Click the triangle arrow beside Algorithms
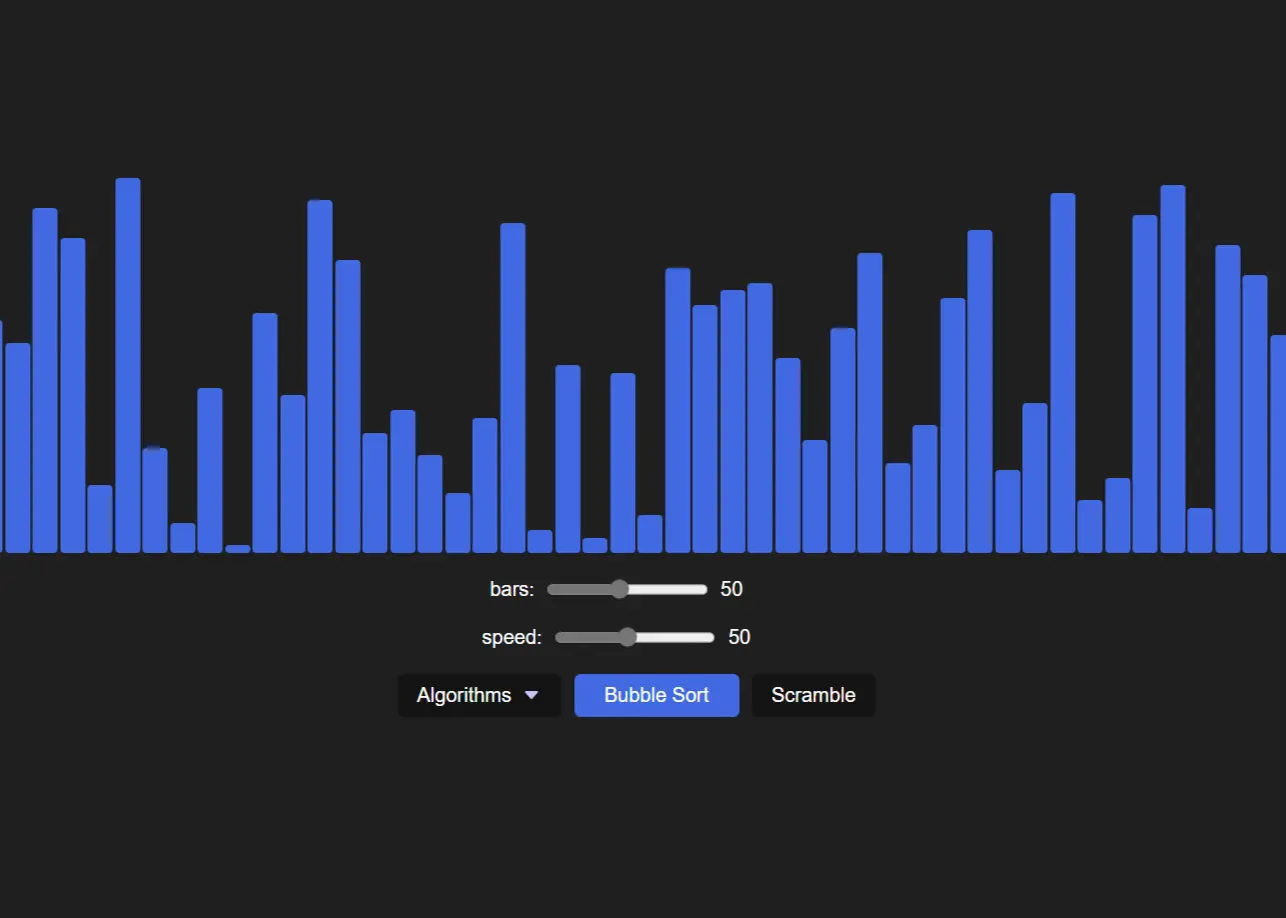 531,695
